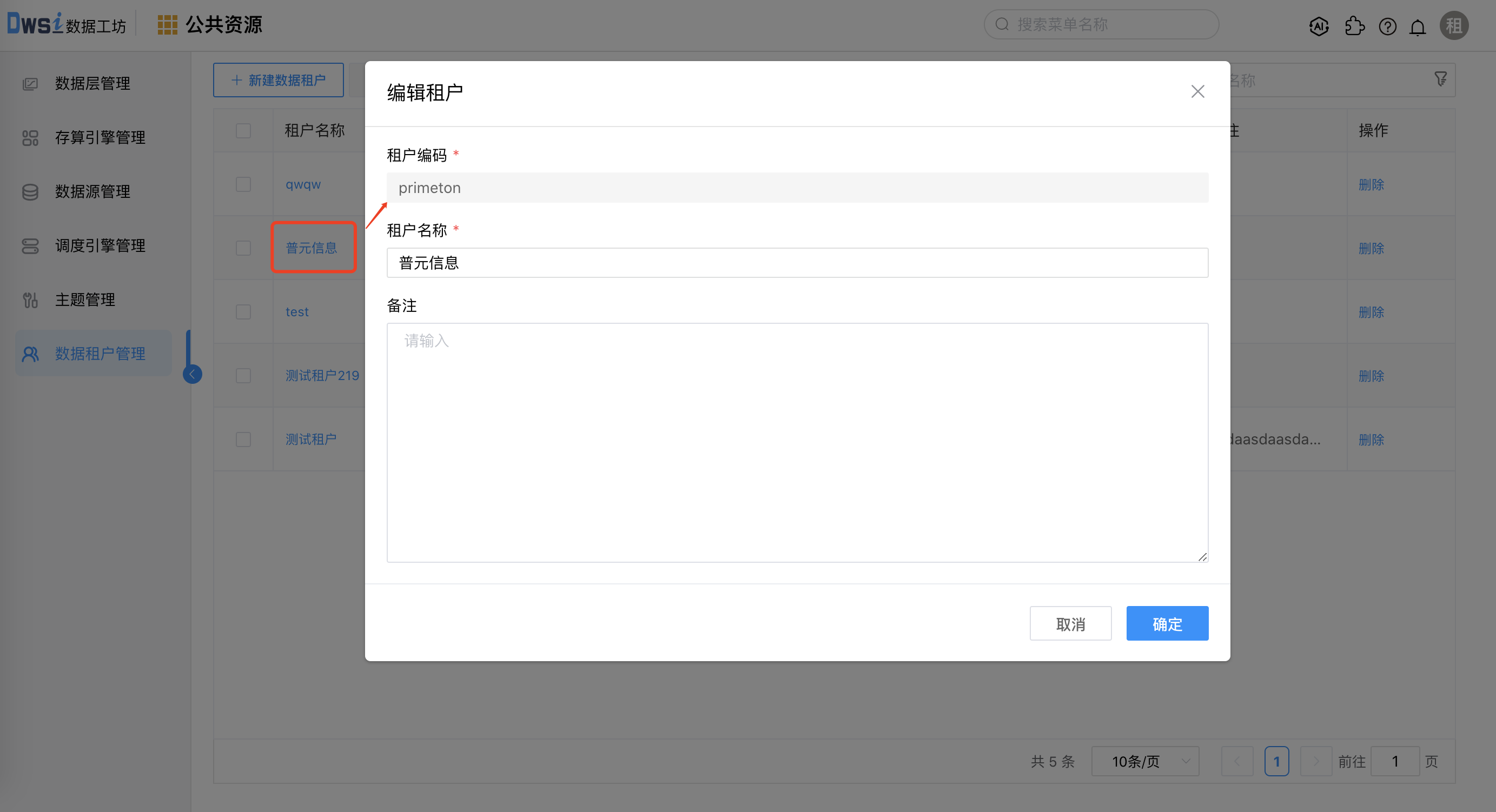Open help via the question mark icon
This screenshot has width=1496, height=812.
[x=1388, y=25]
